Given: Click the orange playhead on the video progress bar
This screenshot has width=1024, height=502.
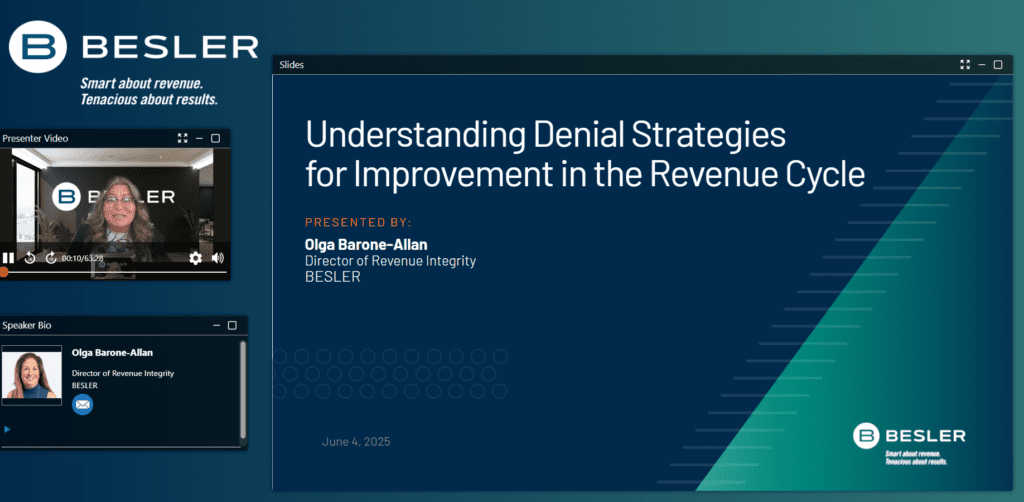Looking at the screenshot, I should tap(4, 272).
